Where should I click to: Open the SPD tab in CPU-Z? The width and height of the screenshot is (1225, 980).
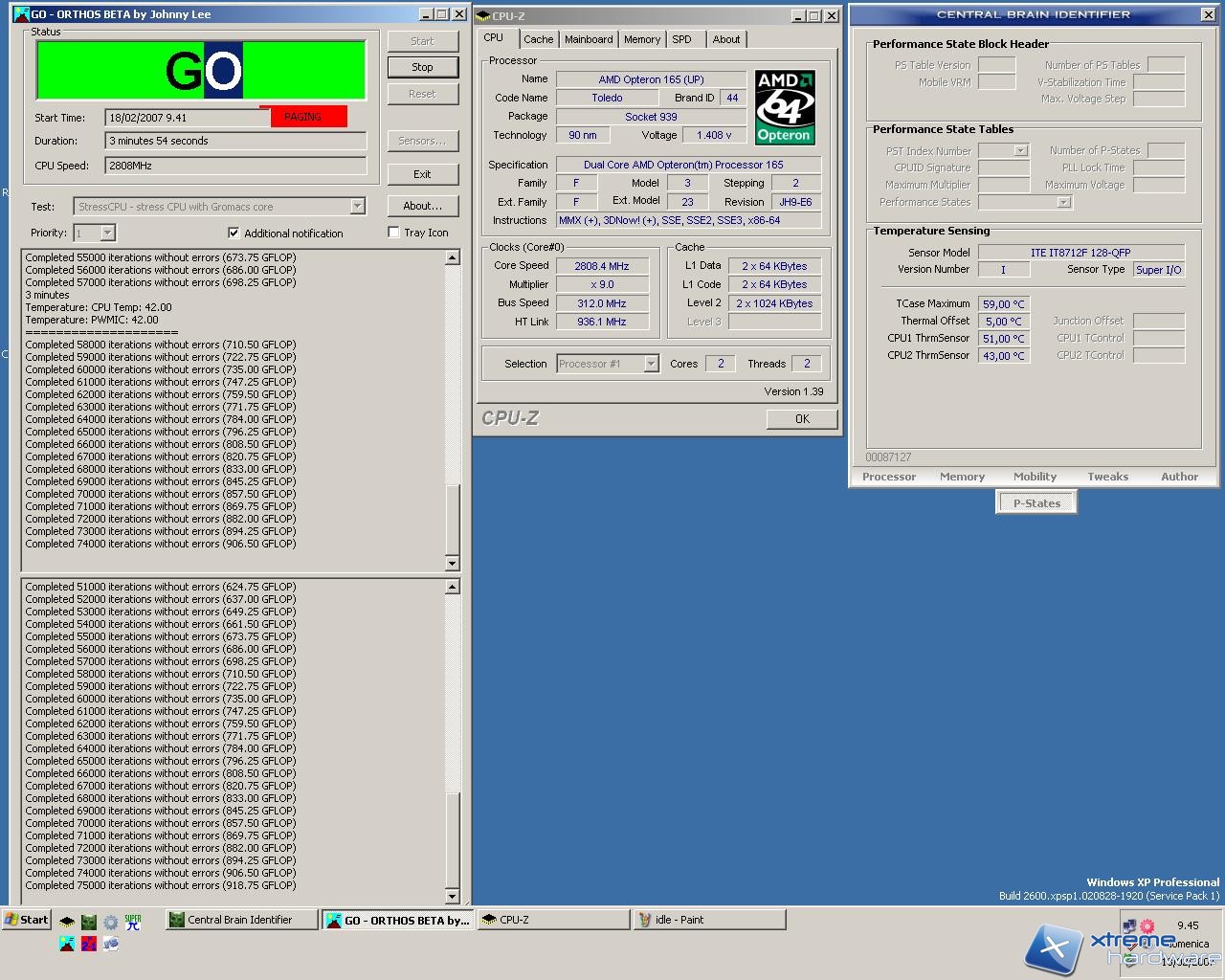click(x=681, y=39)
